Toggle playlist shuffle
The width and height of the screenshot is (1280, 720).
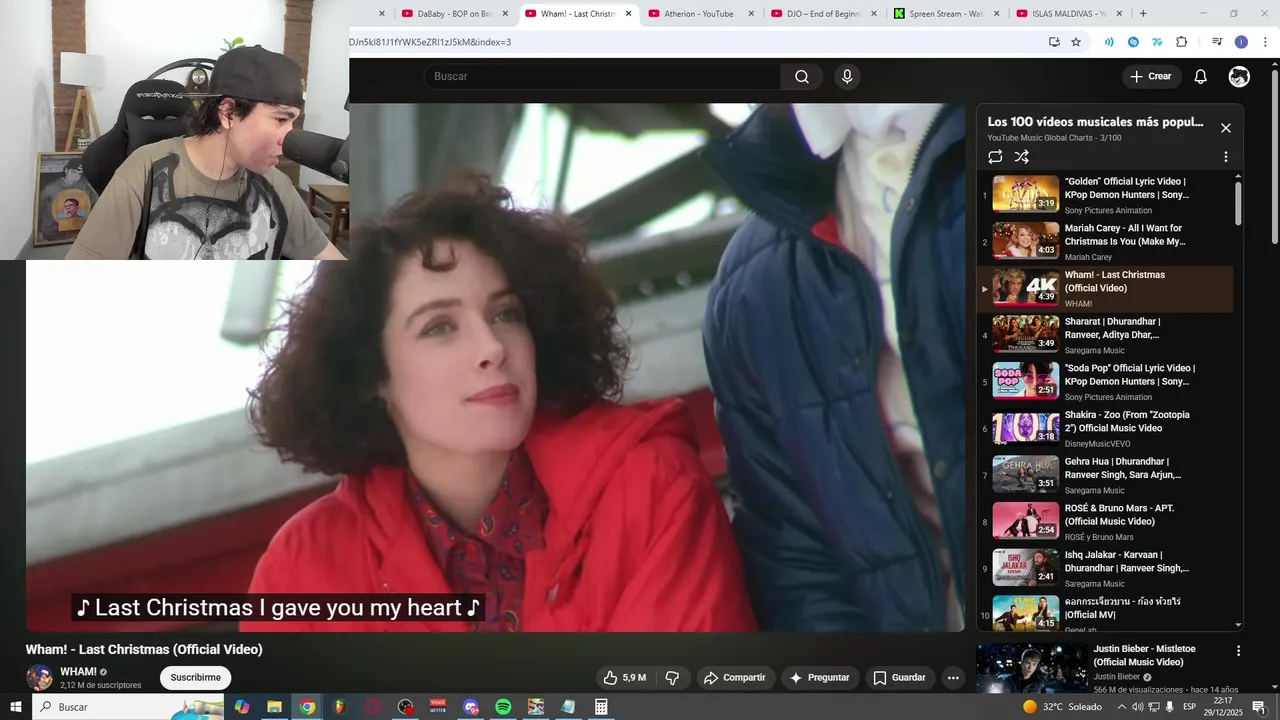(1022, 157)
